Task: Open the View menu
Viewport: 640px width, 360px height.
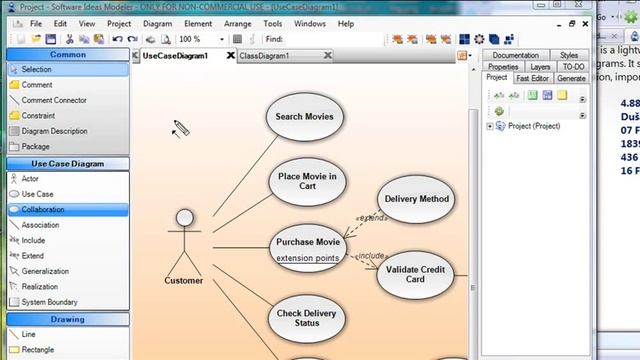Action: click(87, 24)
